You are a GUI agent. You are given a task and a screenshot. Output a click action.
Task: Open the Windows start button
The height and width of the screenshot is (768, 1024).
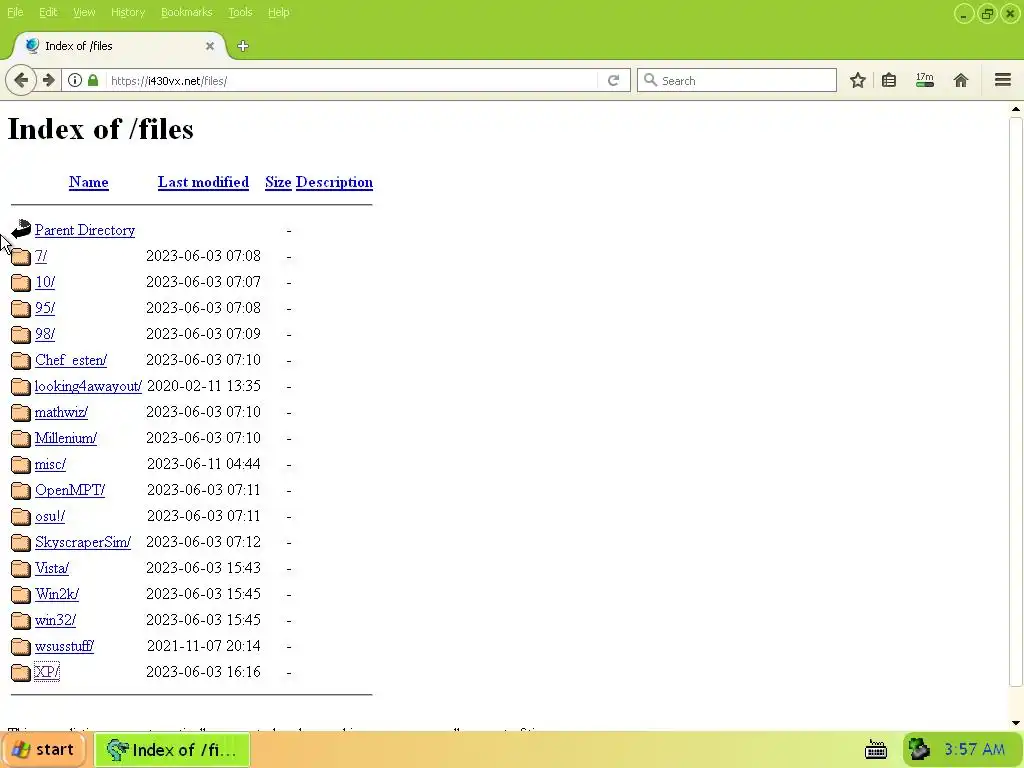tap(44, 749)
